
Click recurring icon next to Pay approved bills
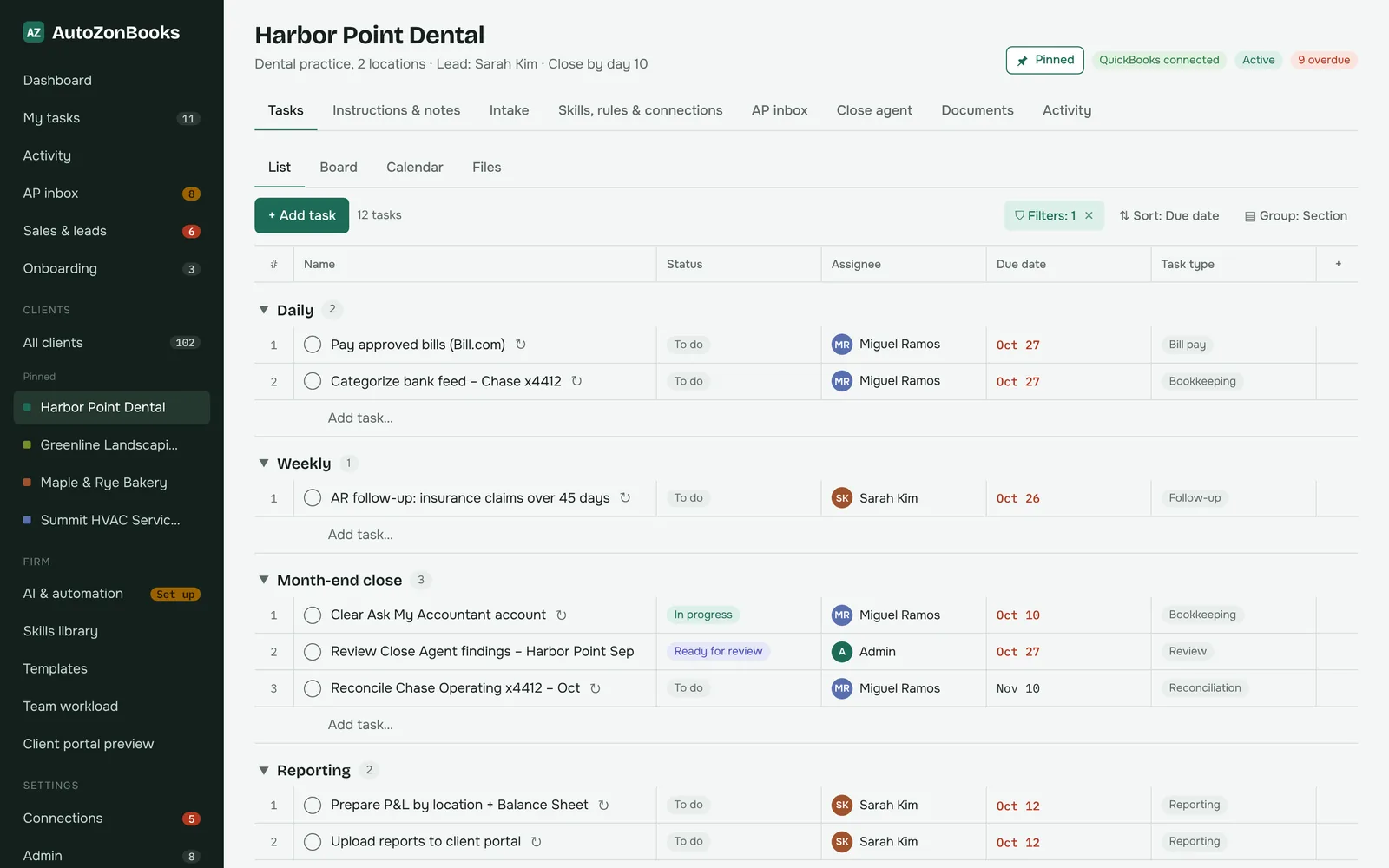pyautogui.click(x=521, y=345)
